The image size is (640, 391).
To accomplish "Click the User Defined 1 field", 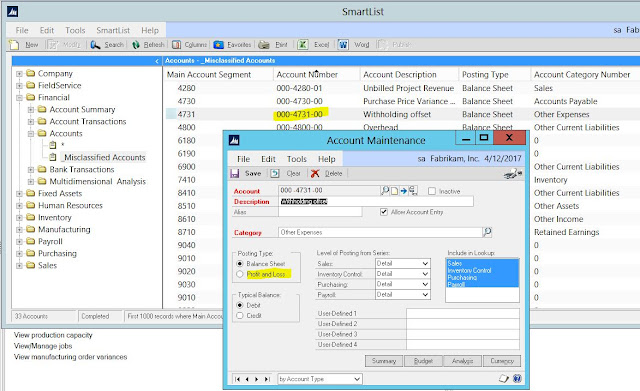I will tap(463, 313).
